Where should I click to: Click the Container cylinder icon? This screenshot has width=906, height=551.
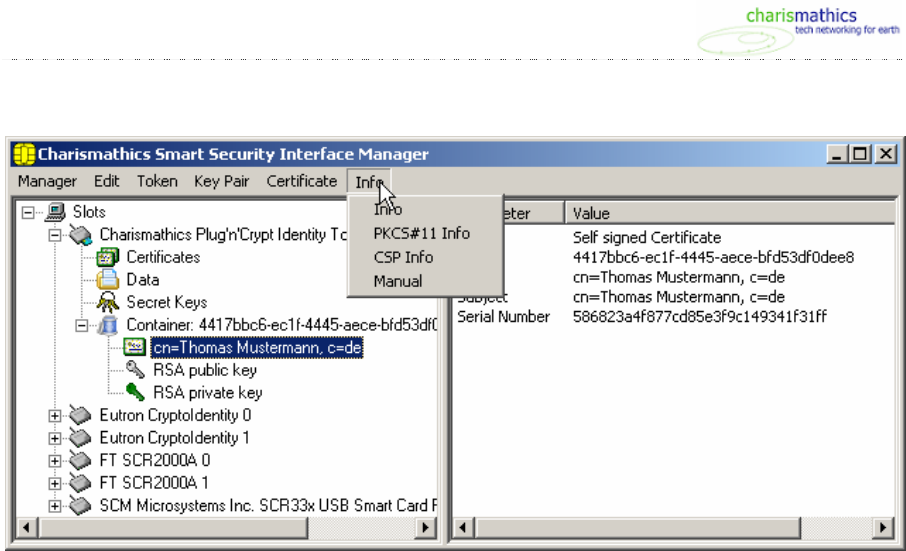(x=107, y=325)
